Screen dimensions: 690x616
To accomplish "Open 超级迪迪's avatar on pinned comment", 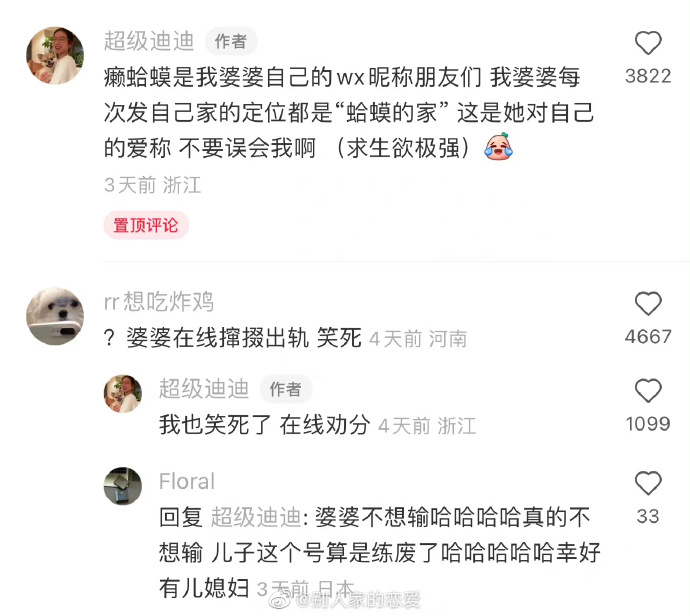I will [x=55, y=55].
